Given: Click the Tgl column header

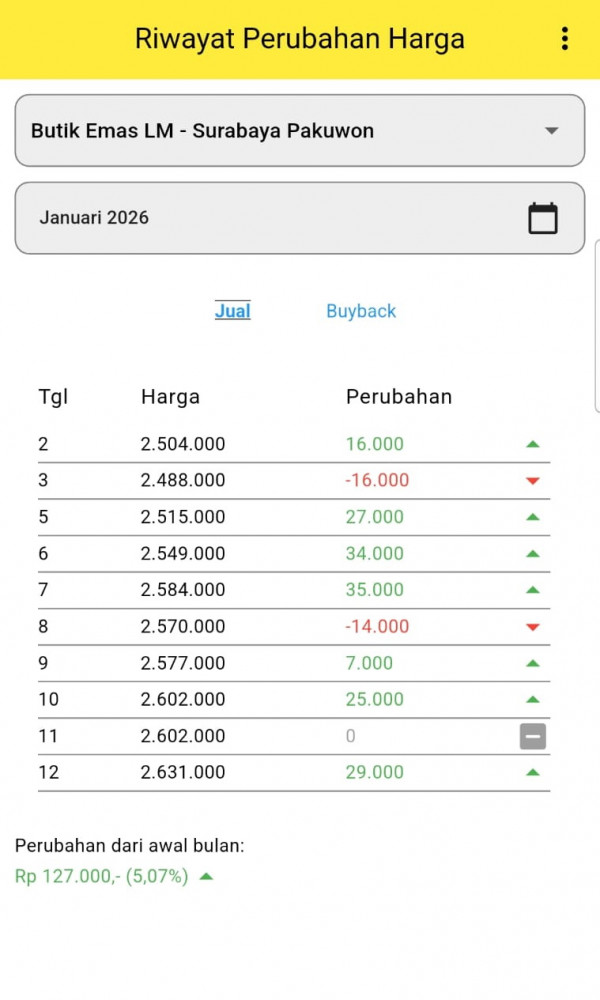Looking at the screenshot, I should (x=53, y=397).
